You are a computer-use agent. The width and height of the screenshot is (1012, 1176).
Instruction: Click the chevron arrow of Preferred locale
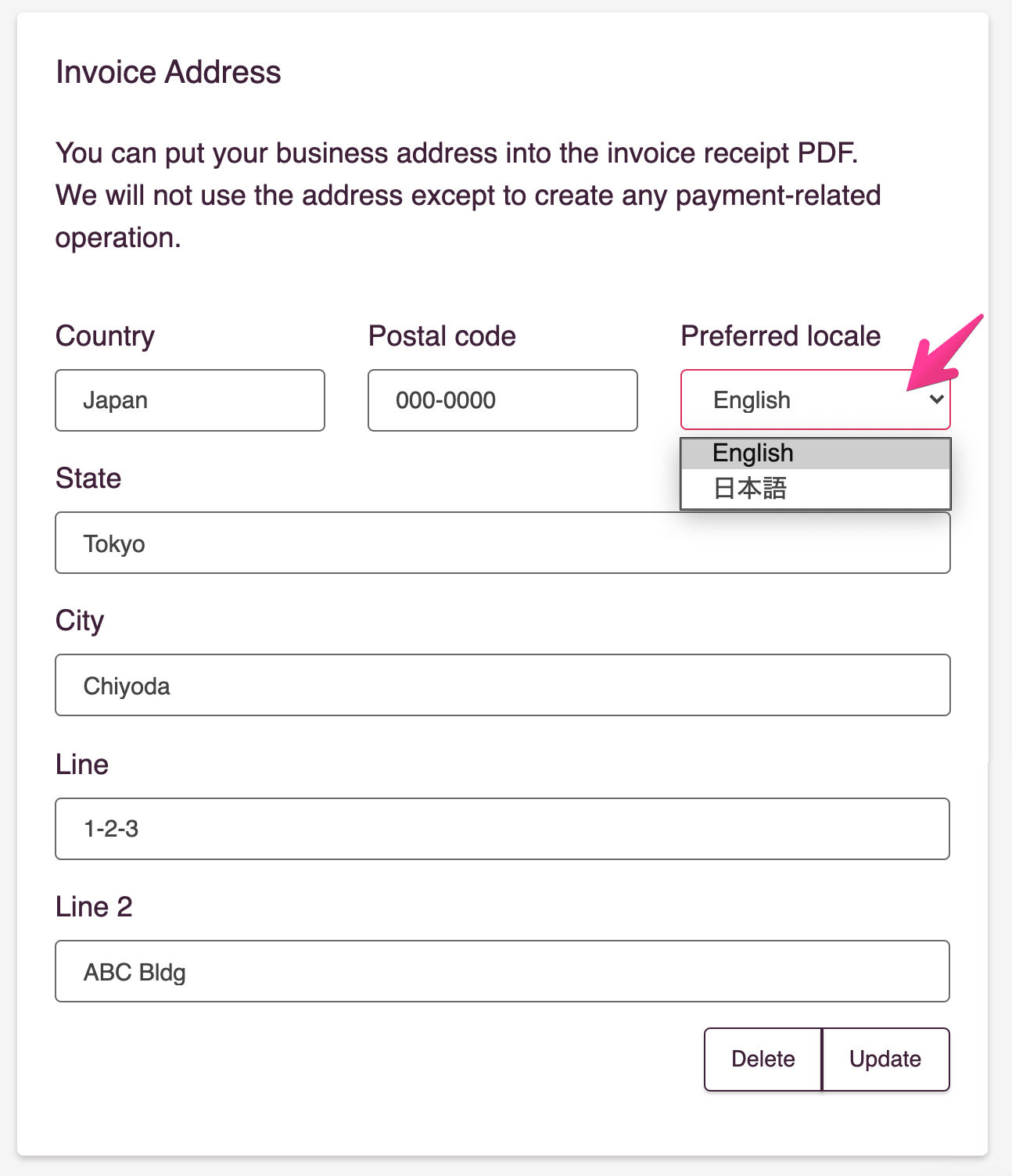tap(936, 400)
